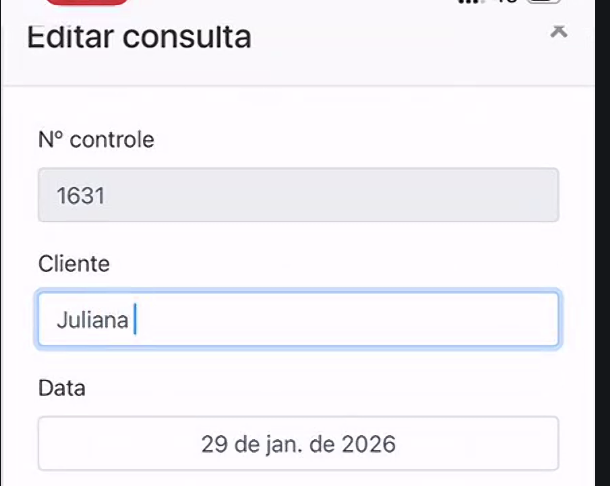Click the number 1631 text
The image size is (610, 486).
pyautogui.click(x=81, y=195)
